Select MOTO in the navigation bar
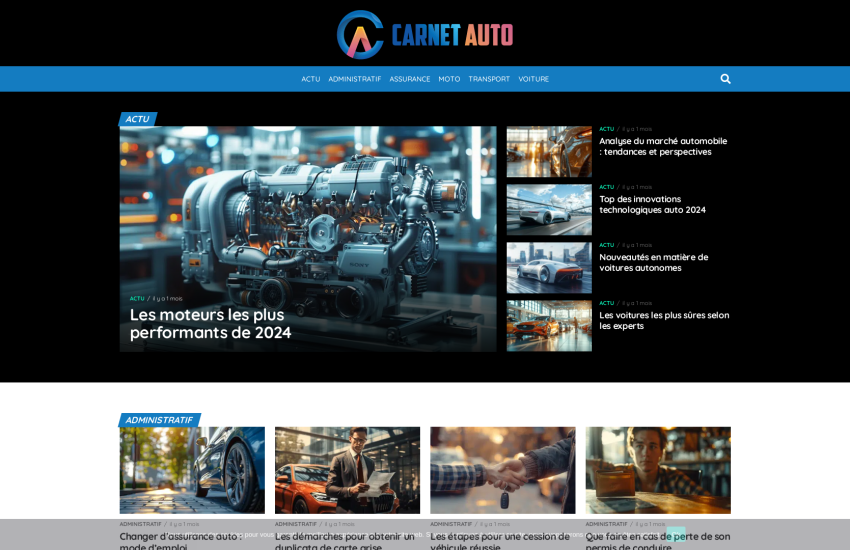The image size is (850, 550). point(449,79)
